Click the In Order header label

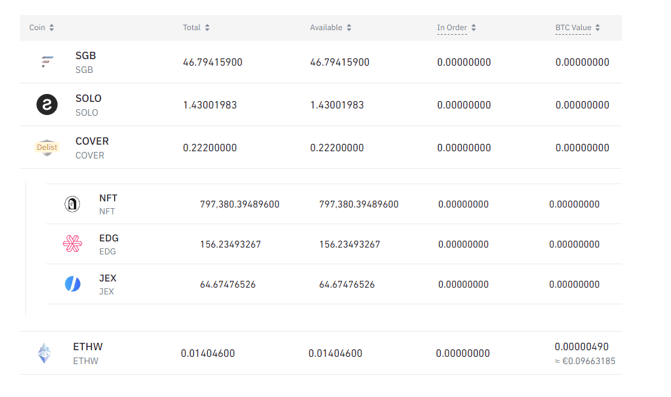(x=452, y=27)
